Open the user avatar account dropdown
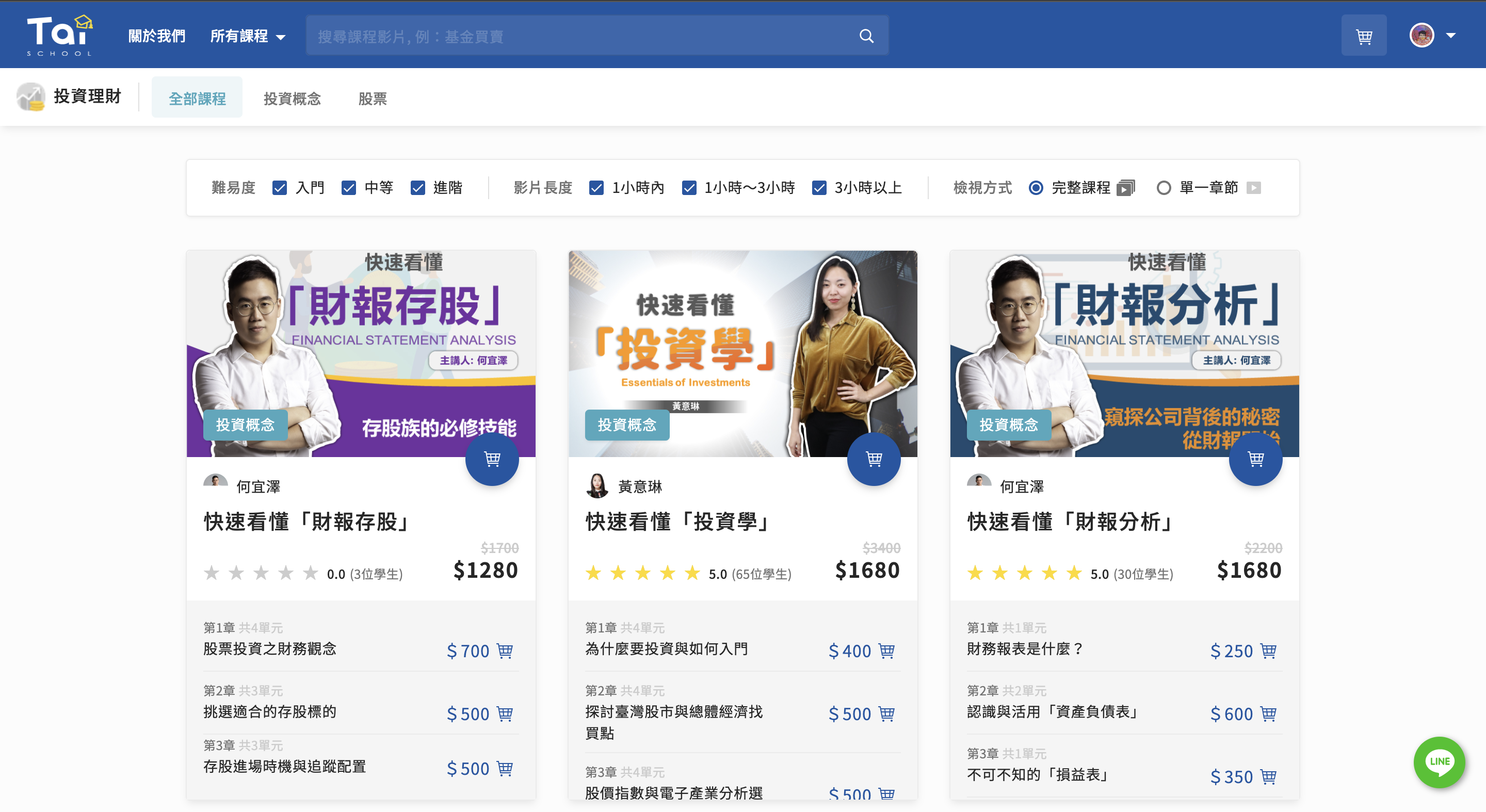1486x812 pixels. (x=1432, y=36)
